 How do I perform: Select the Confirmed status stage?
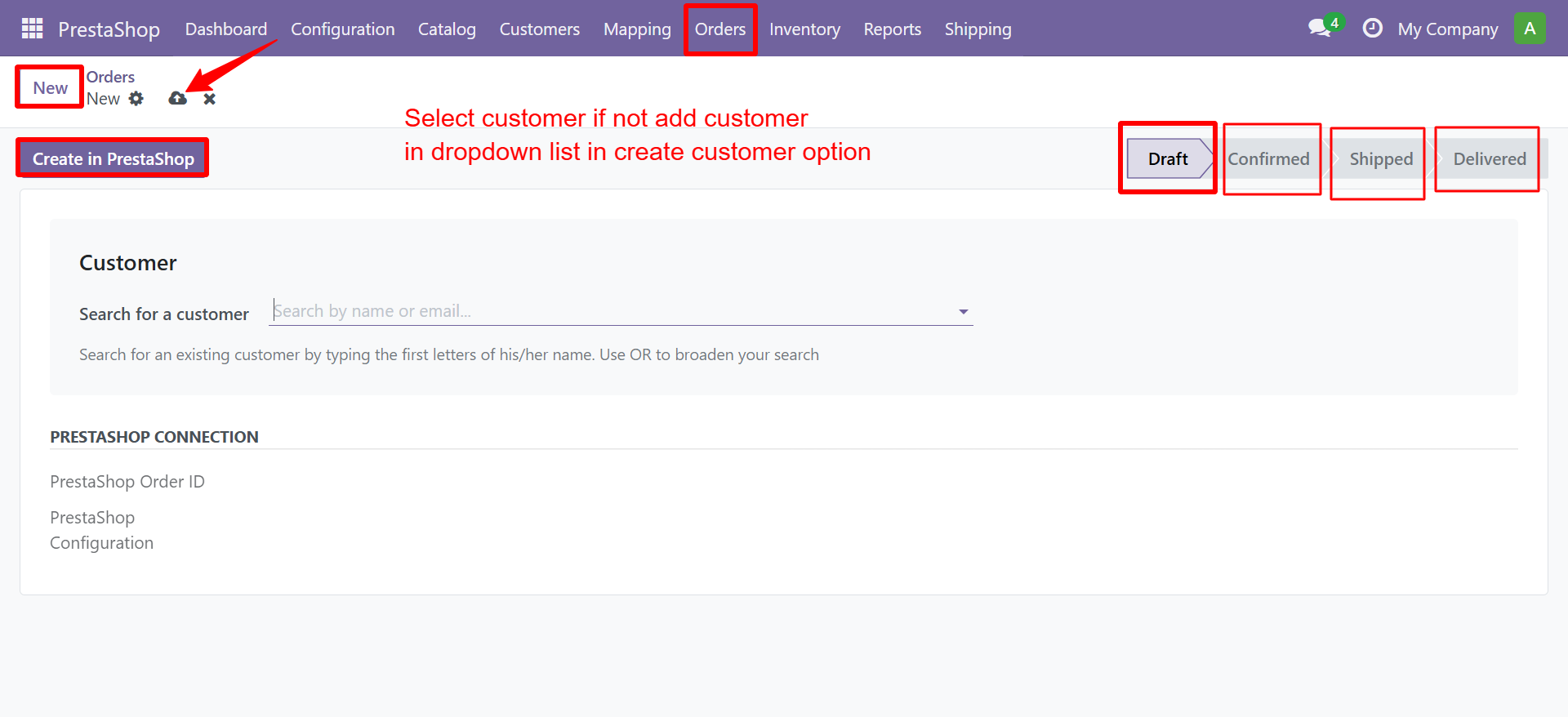click(1268, 158)
